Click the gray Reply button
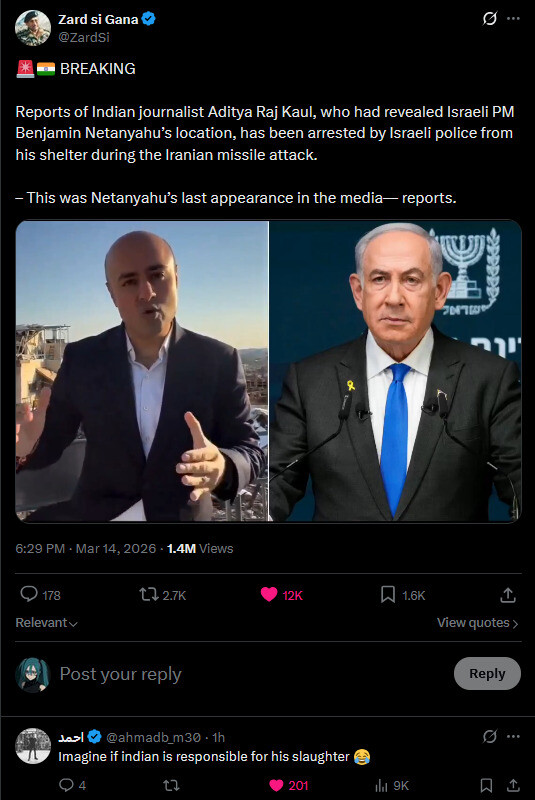535x800 pixels. point(487,673)
